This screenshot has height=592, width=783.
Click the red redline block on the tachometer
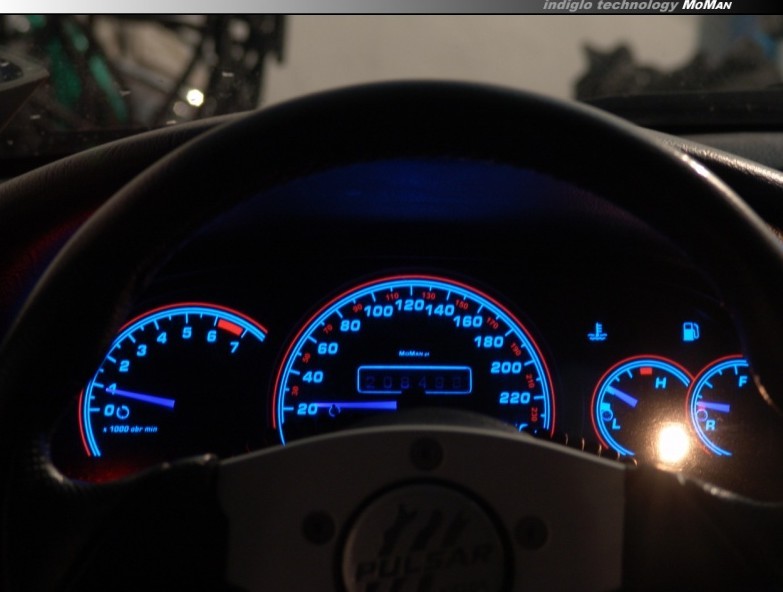pos(230,327)
